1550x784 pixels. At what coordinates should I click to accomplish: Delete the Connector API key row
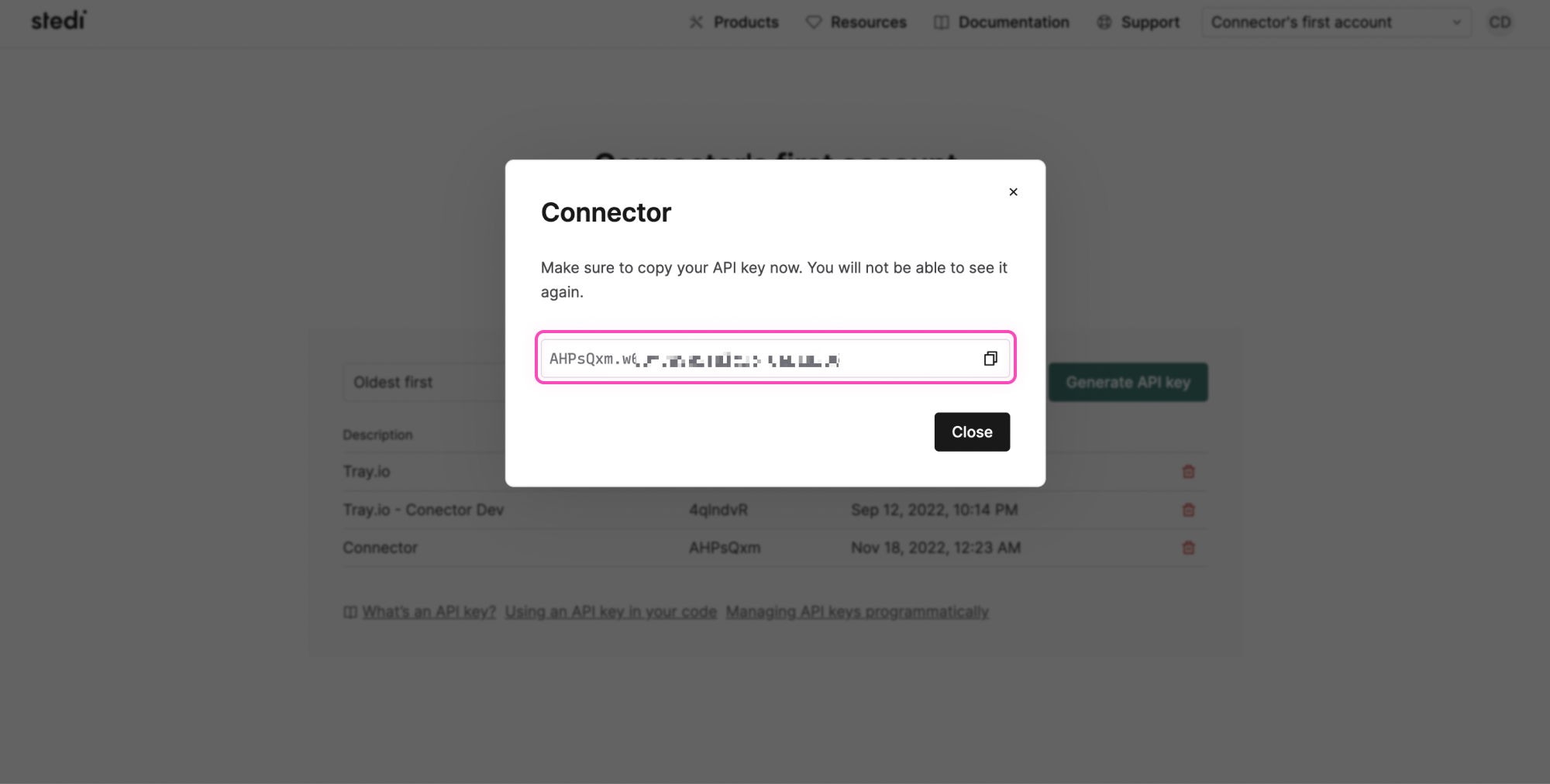[x=1188, y=548]
